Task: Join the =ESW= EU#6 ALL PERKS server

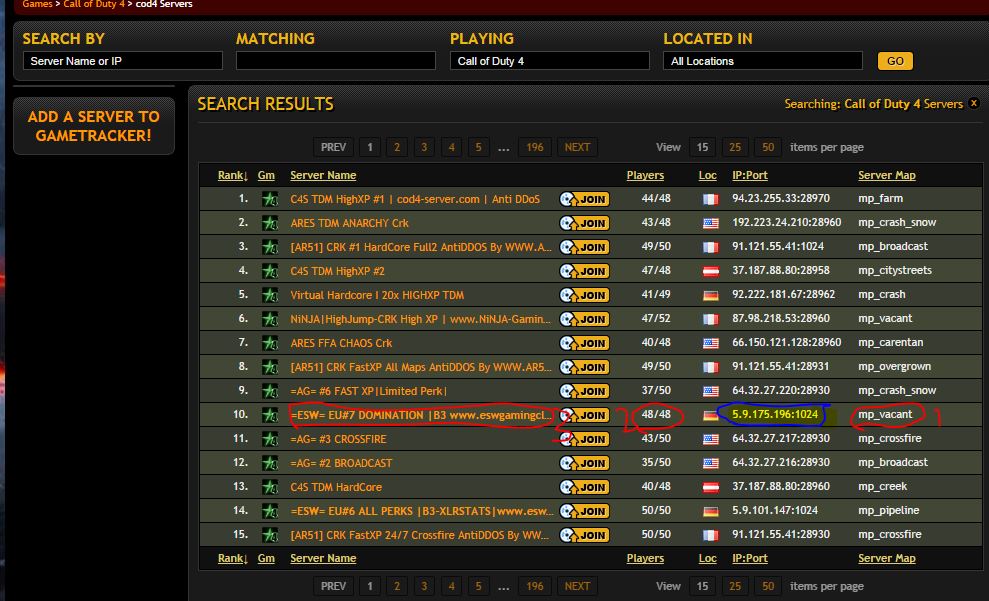Action: coord(584,511)
